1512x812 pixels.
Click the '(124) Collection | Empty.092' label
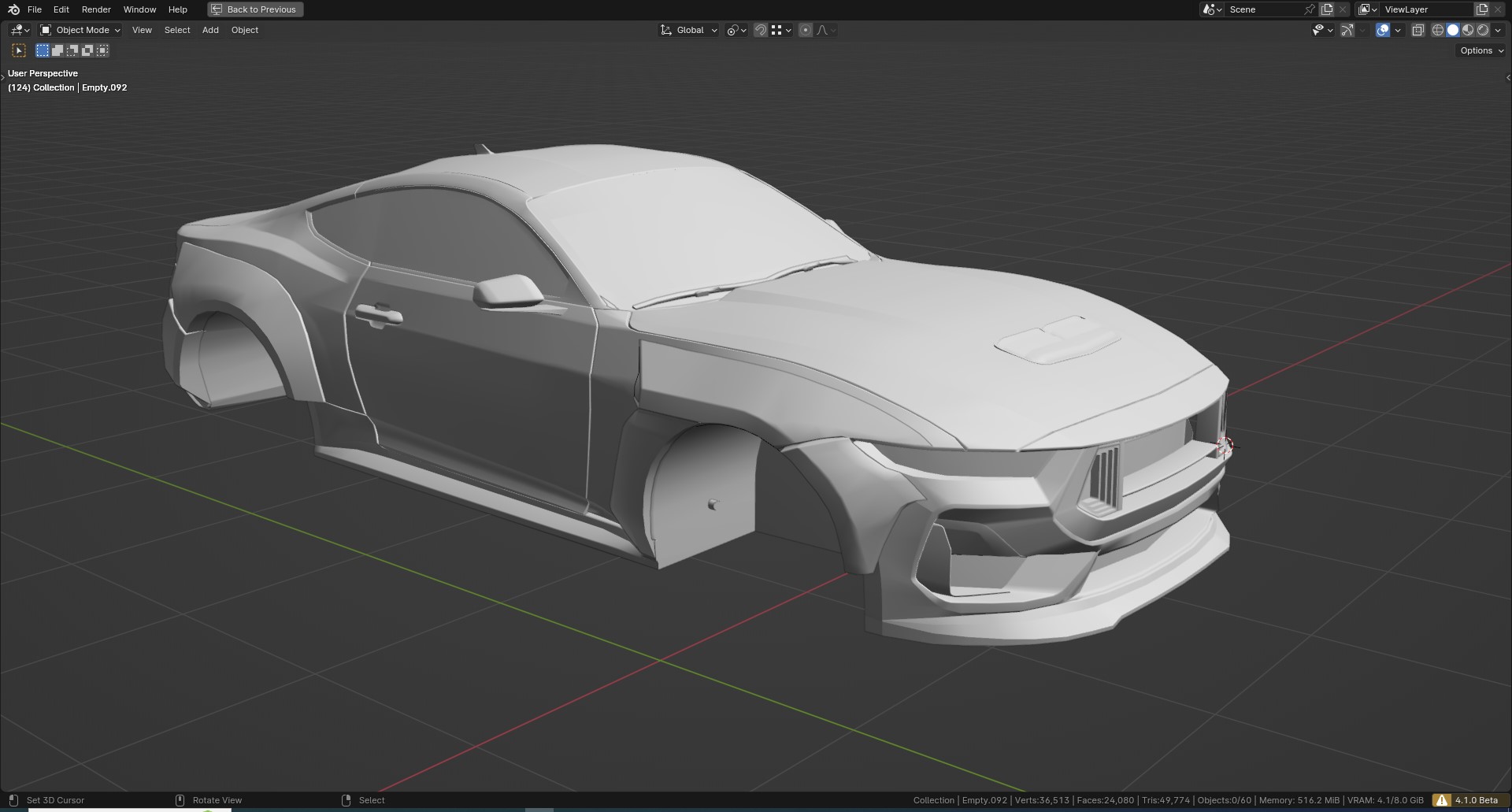(67, 87)
